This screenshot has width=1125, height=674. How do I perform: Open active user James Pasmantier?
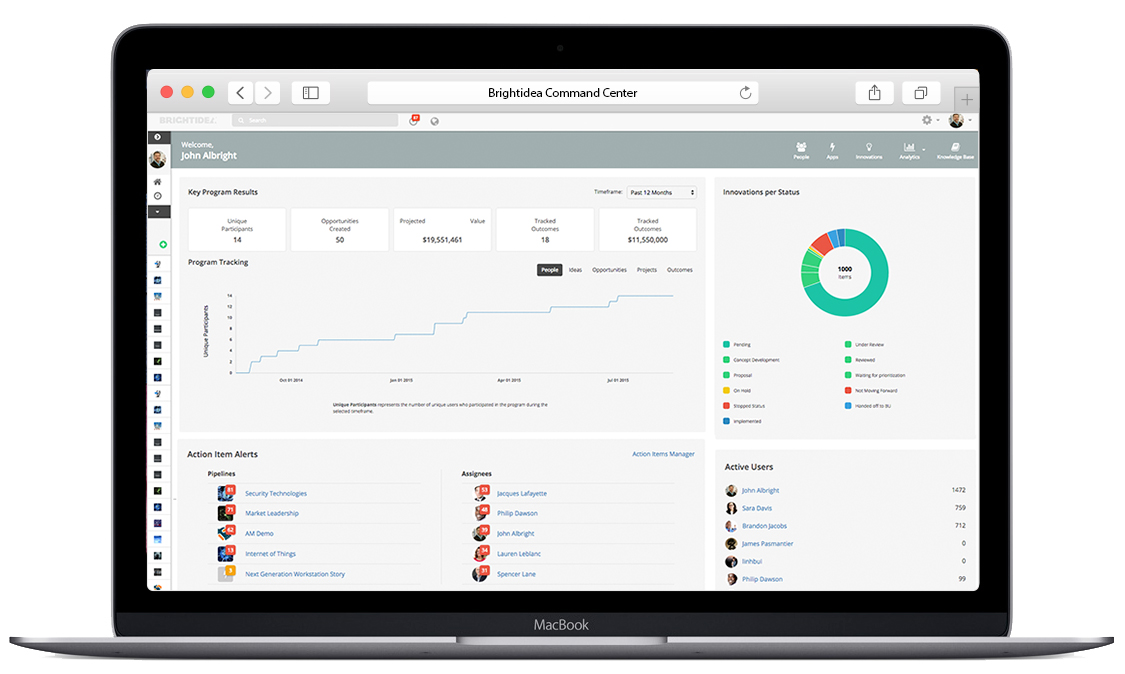pyautogui.click(x=768, y=544)
